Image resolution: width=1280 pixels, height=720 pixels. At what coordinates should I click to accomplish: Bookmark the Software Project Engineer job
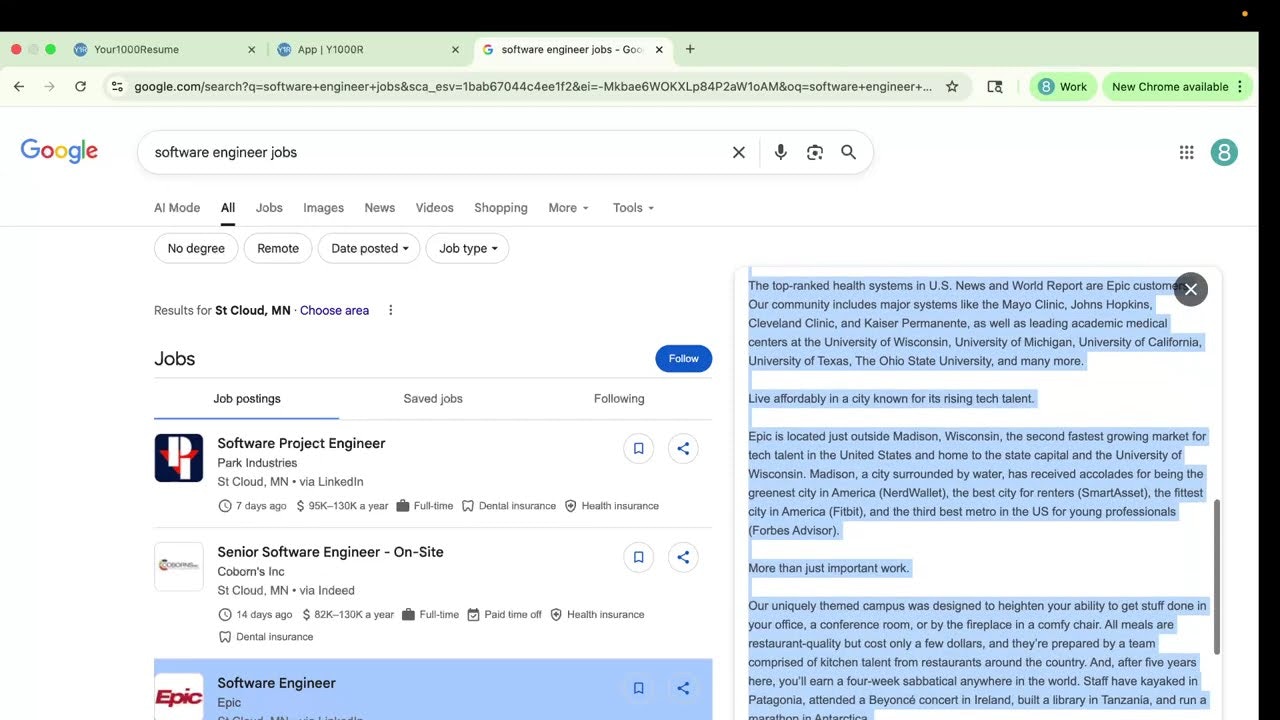(x=638, y=448)
